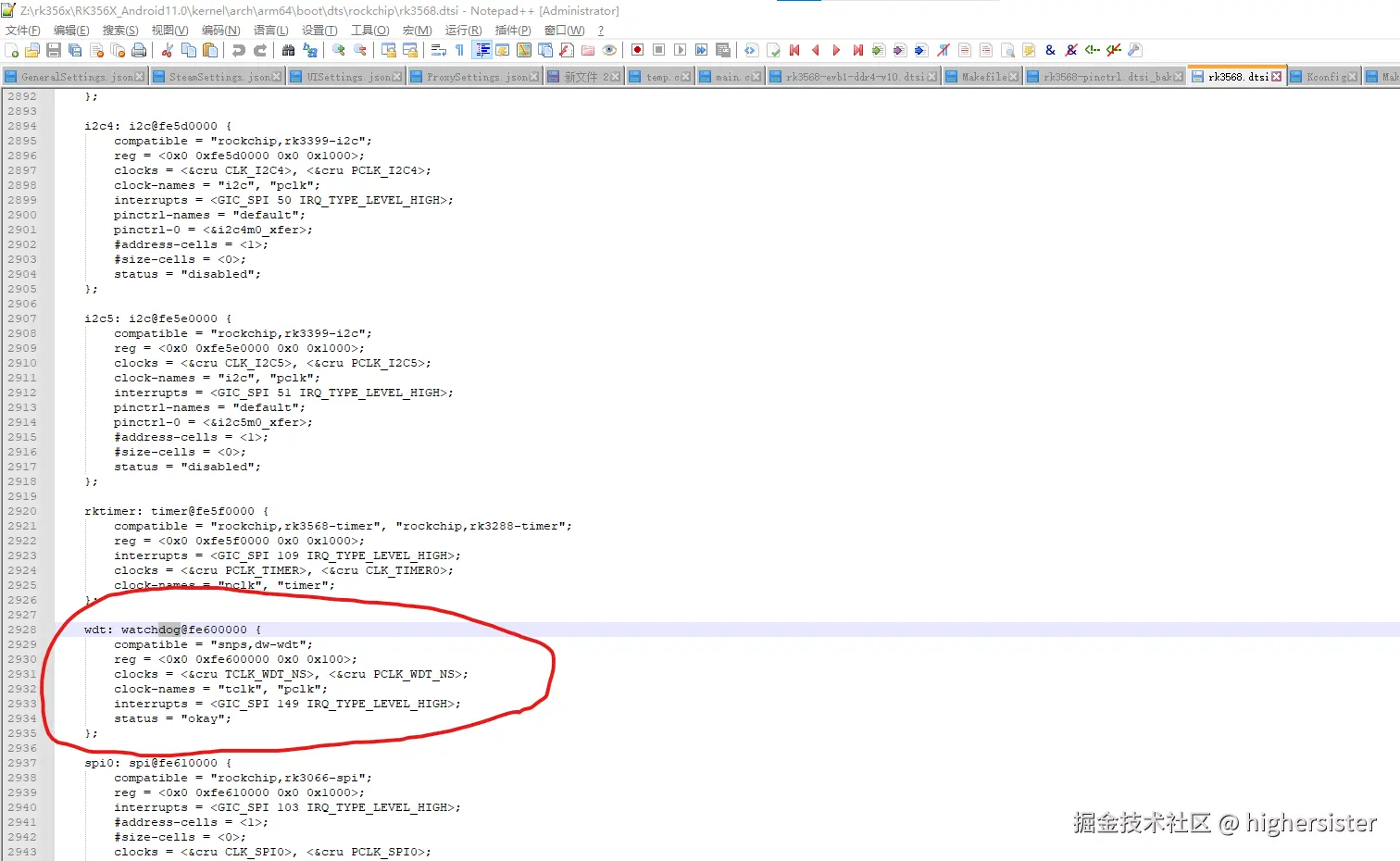Open the 插件(P) menu

pos(513,31)
